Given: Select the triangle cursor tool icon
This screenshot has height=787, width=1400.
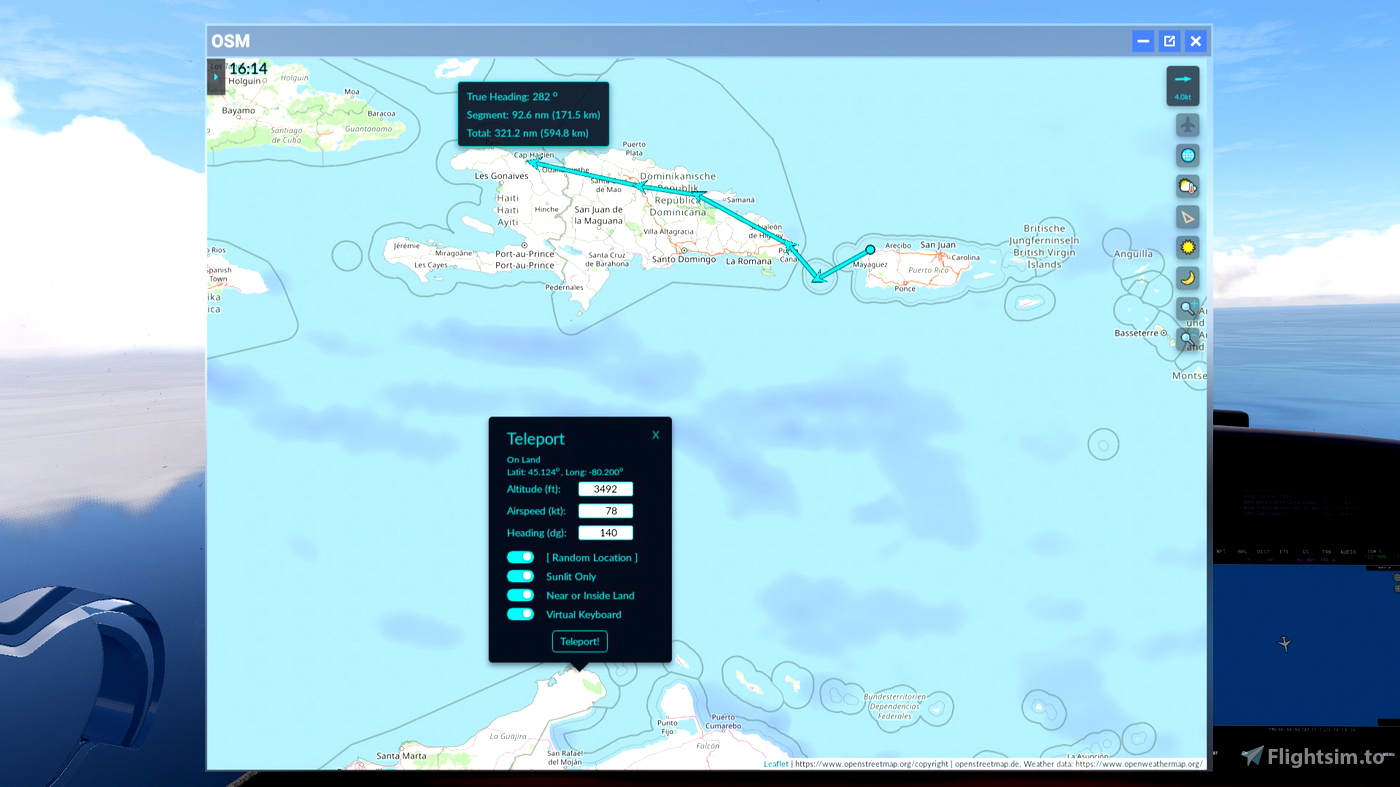Looking at the screenshot, I should (1187, 217).
